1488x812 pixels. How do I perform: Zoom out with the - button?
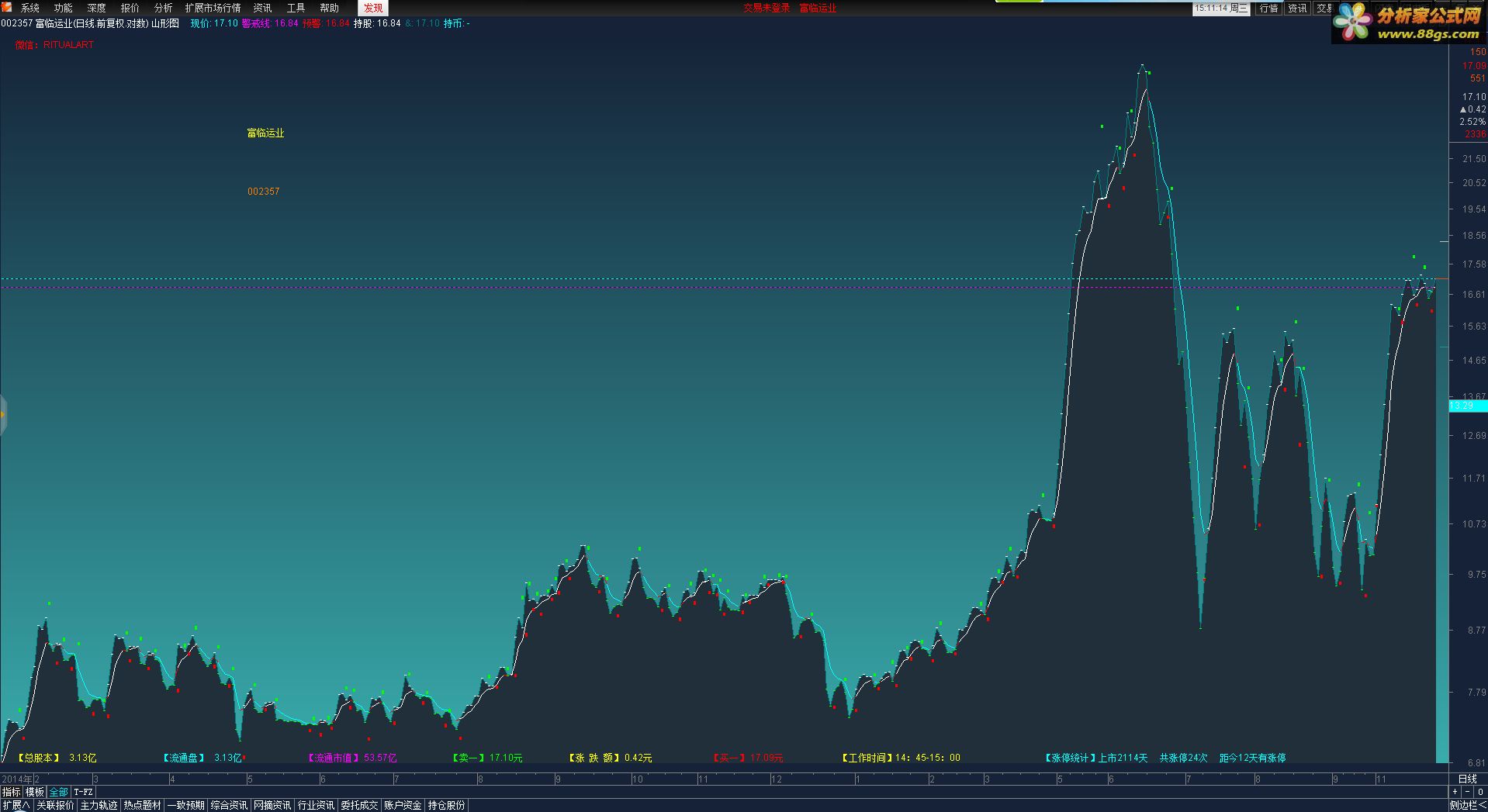click(1467, 792)
